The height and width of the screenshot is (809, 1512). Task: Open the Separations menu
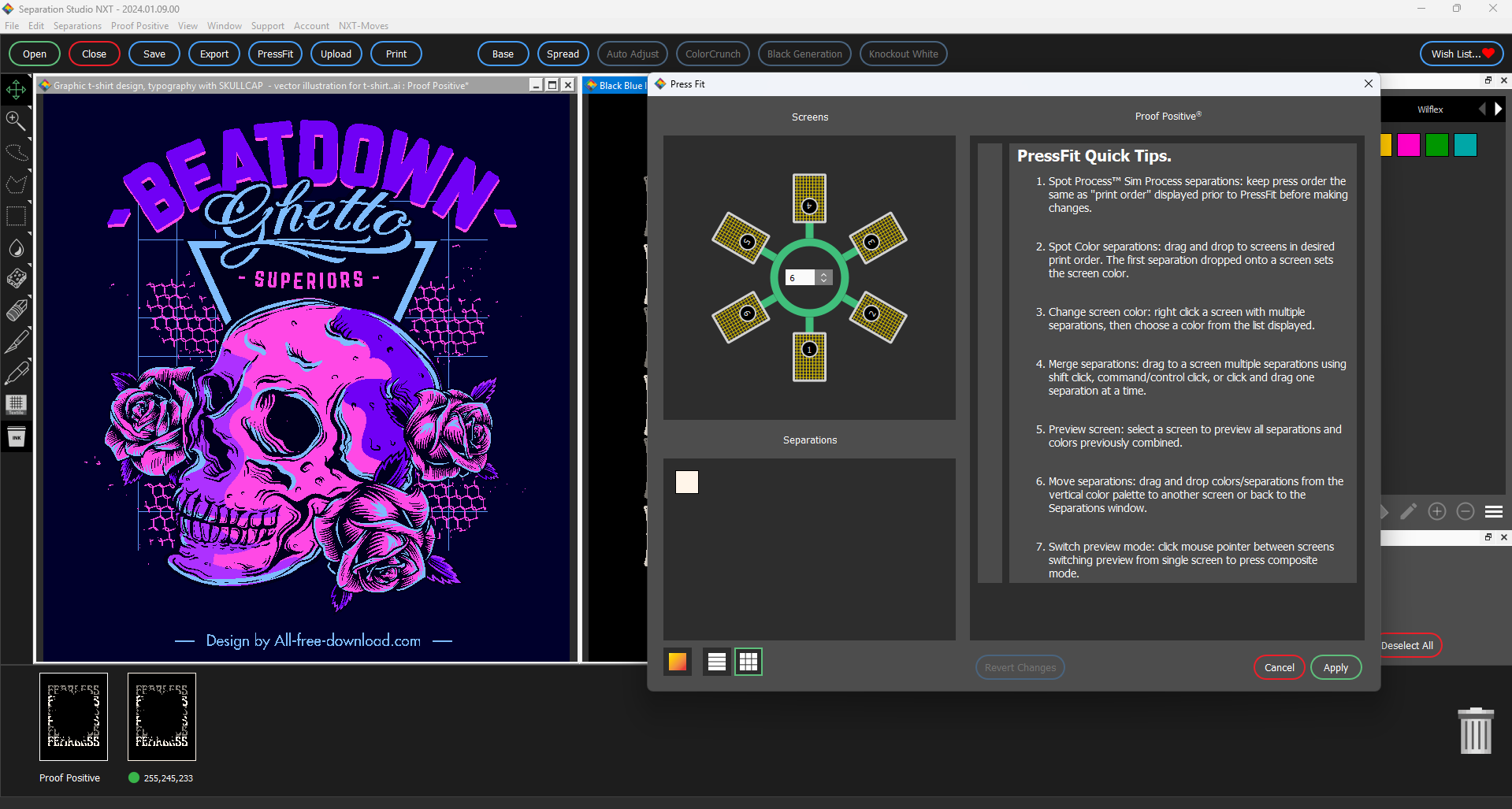[77, 26]
